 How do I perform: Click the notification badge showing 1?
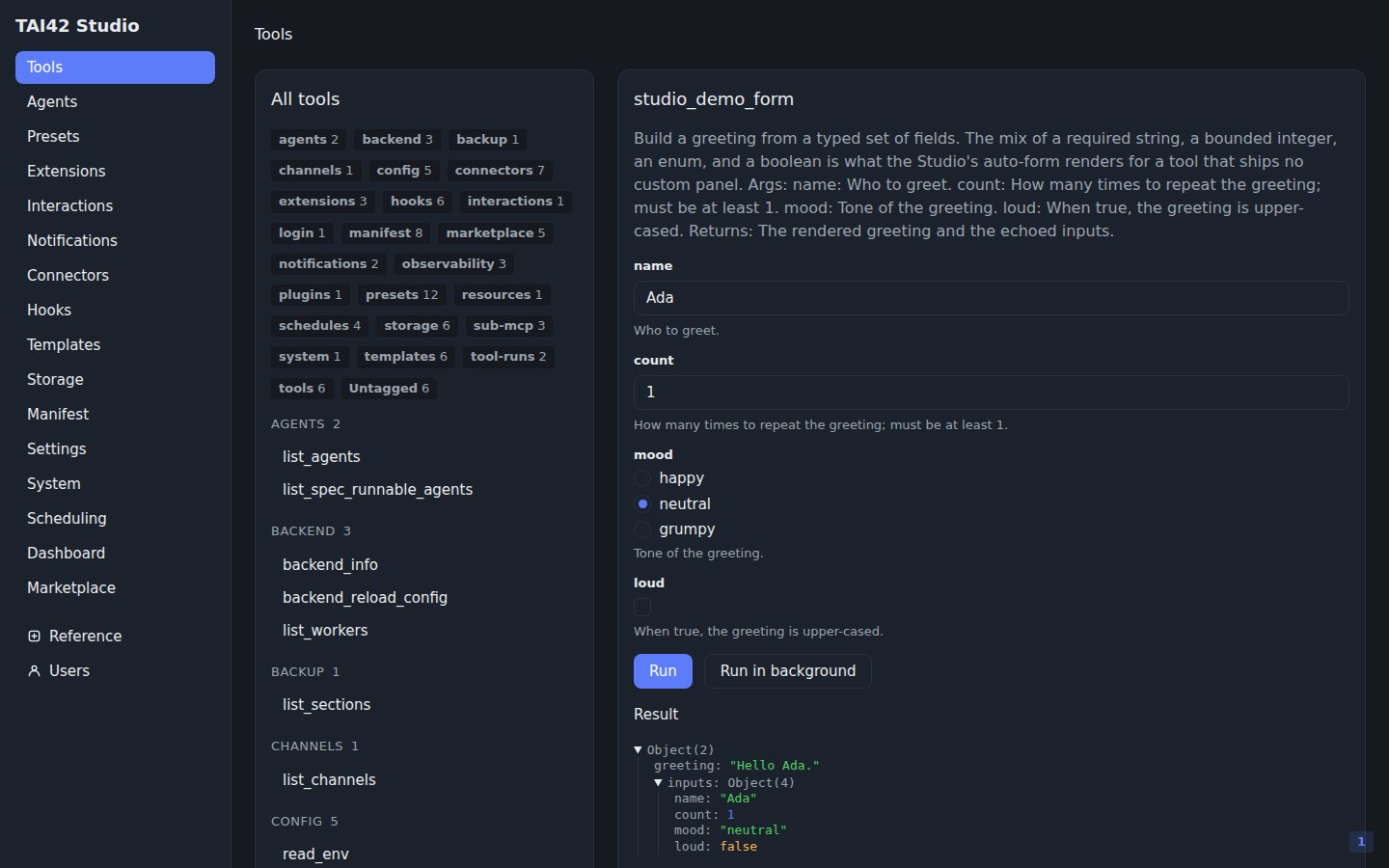[1361, 842]
